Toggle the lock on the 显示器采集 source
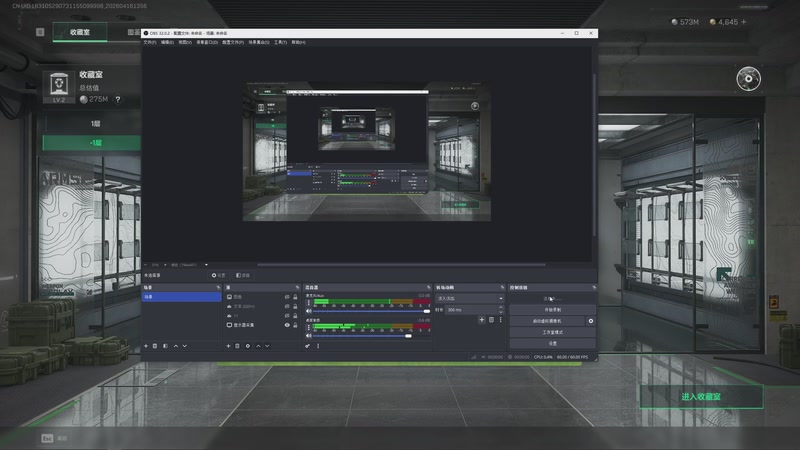This screenshot has width=800, height=450. pyautogui.click(x=295, y=324)
